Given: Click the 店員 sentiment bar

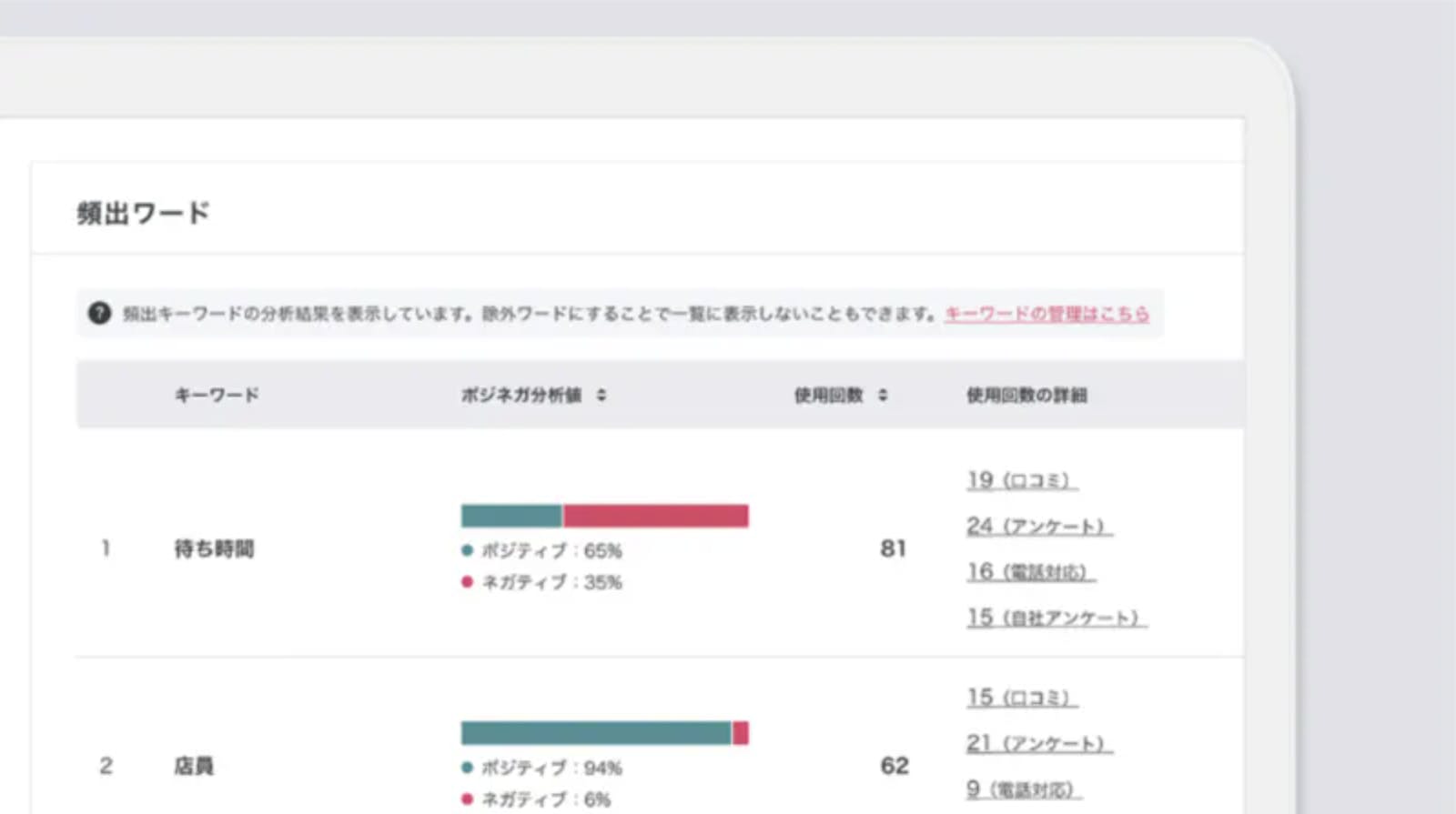Looking at the screenshot, I should click(605, 733).
